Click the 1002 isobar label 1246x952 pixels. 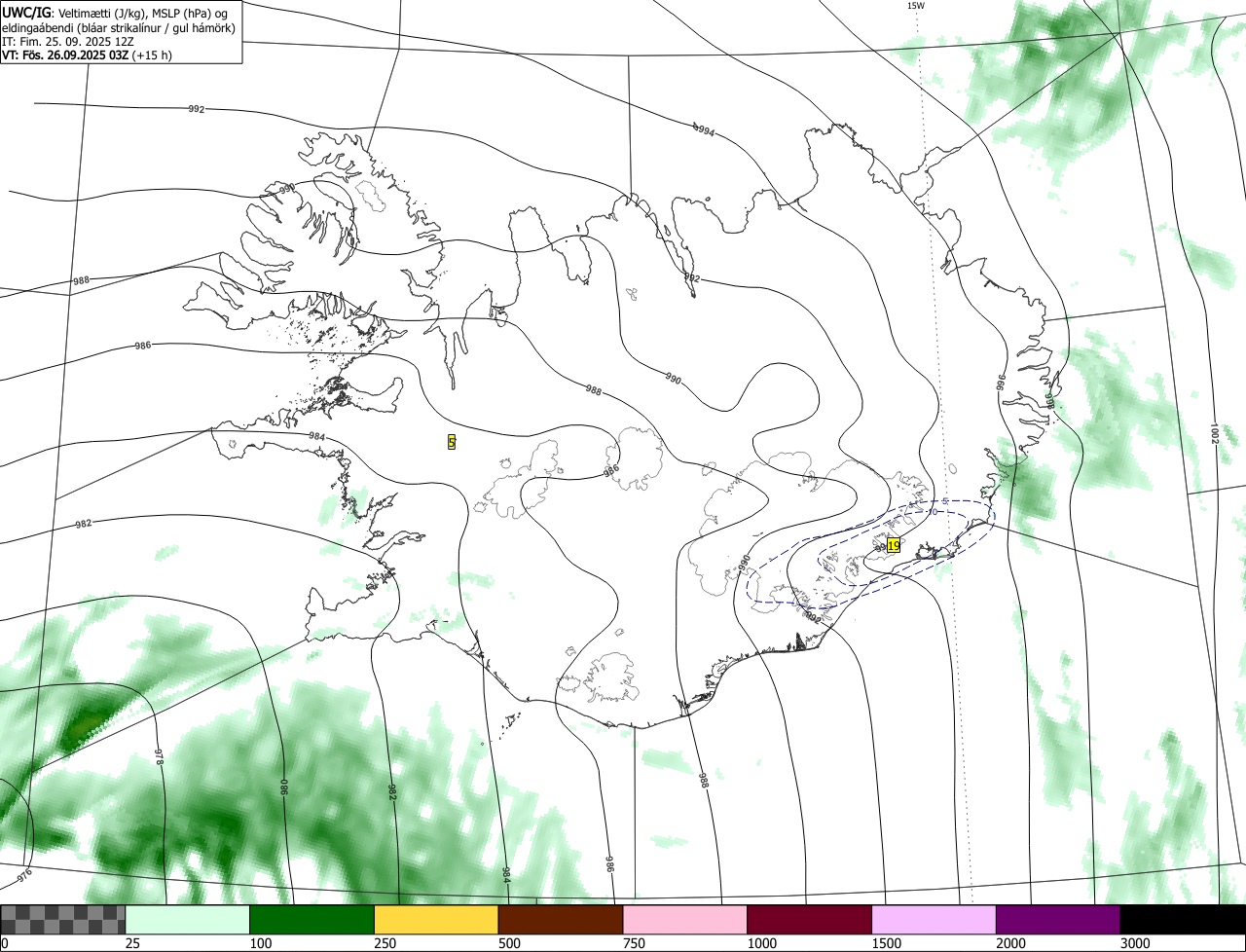tap(1214, 432)
